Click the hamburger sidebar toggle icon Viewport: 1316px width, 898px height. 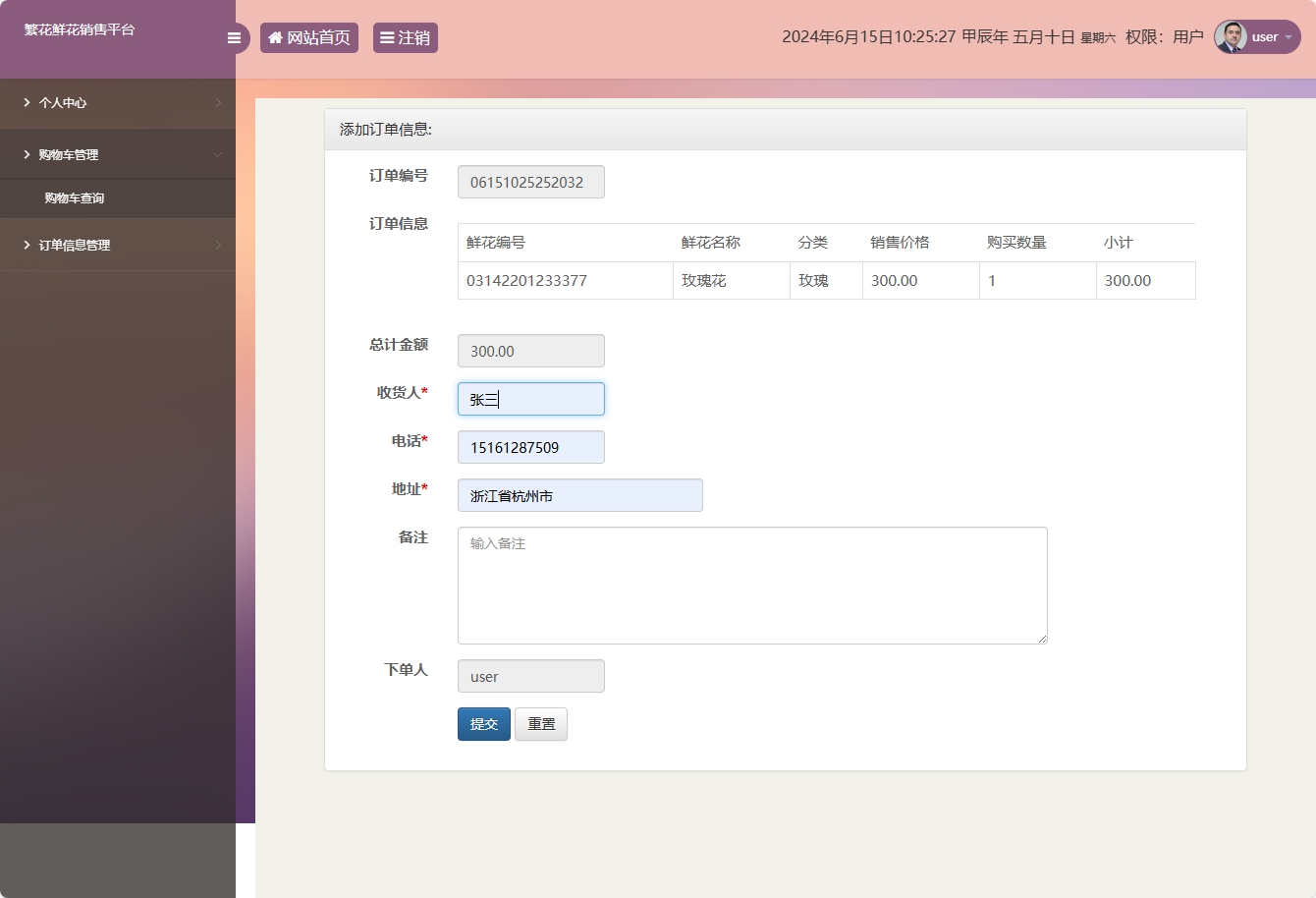coord(234,38)
